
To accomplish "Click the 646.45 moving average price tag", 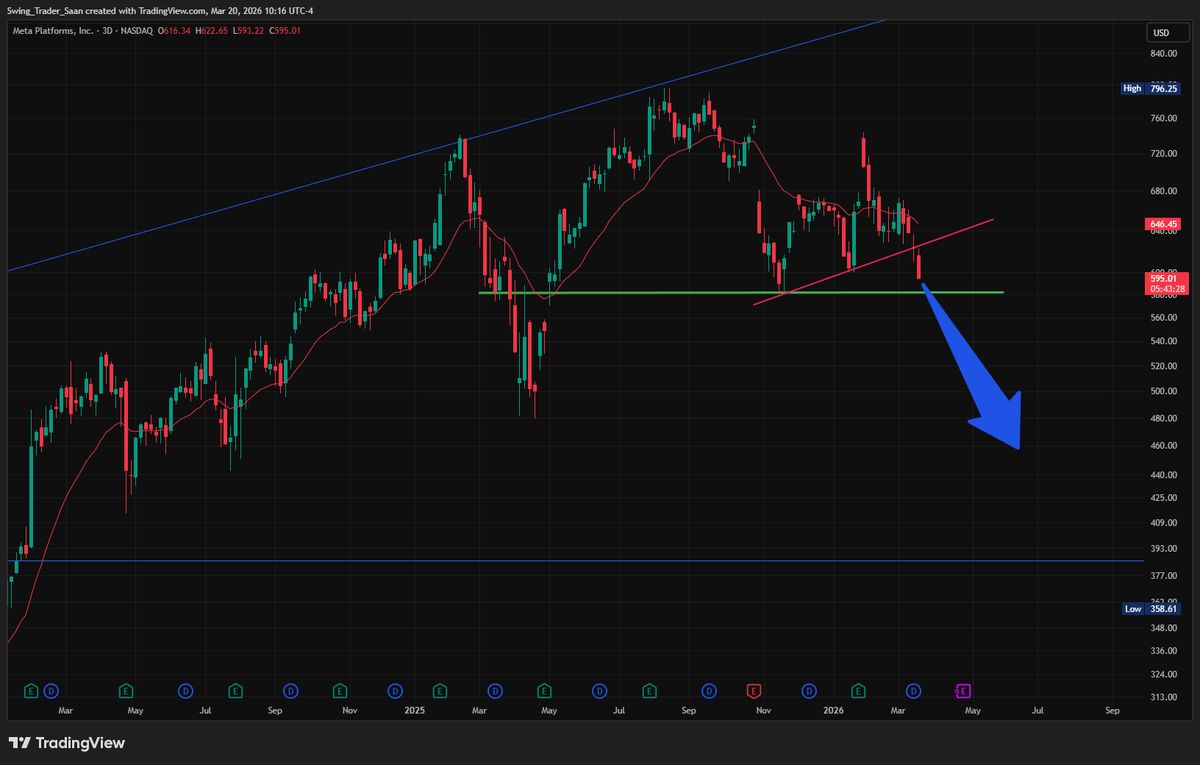I will click(1162, 225).
